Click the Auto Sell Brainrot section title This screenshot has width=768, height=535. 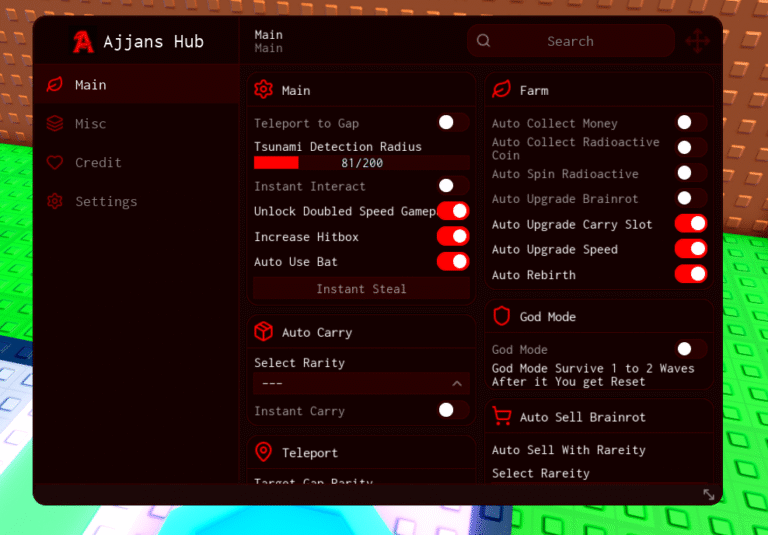pos(583,417)
